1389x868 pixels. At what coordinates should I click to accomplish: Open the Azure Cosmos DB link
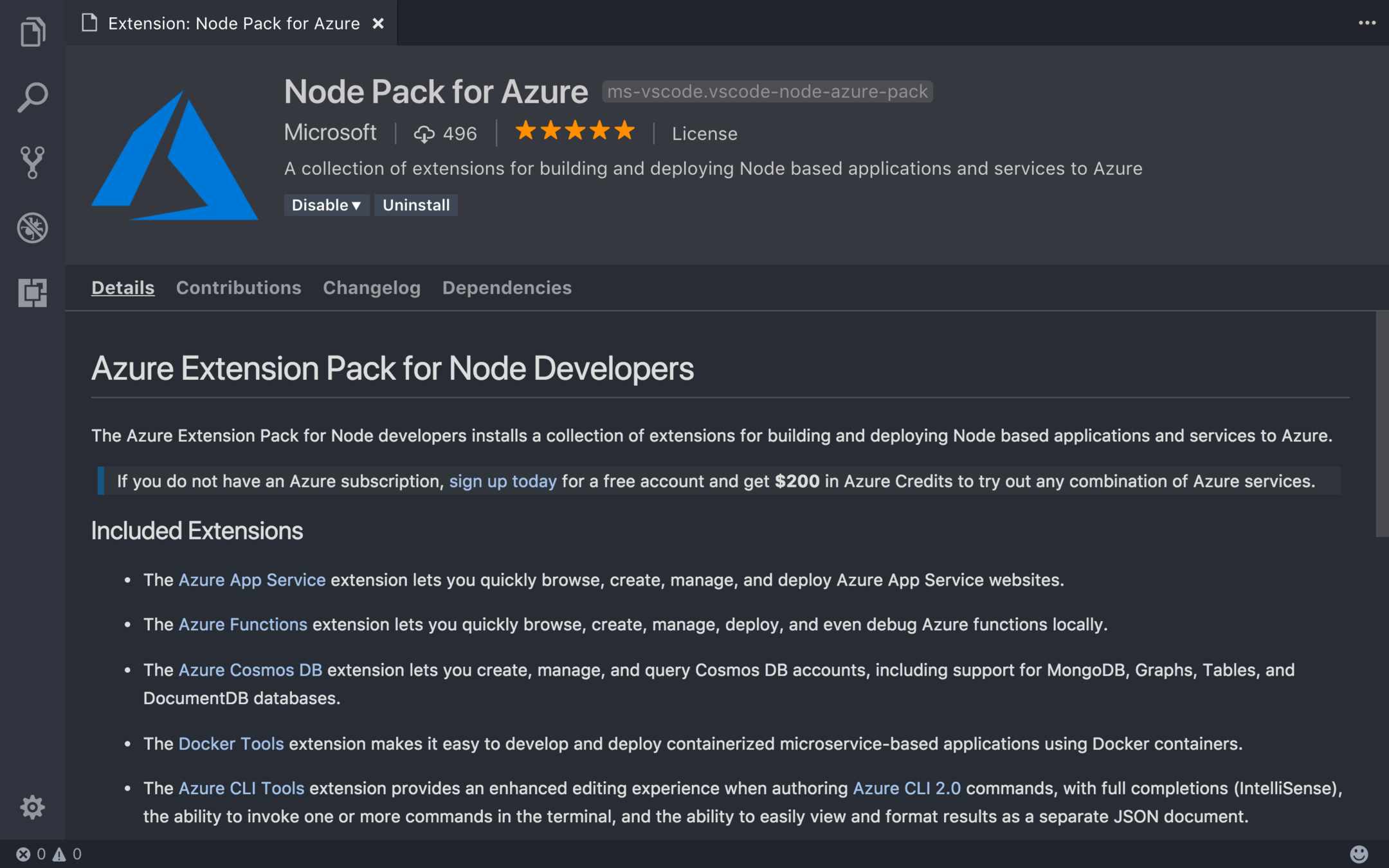pos(250,670)
